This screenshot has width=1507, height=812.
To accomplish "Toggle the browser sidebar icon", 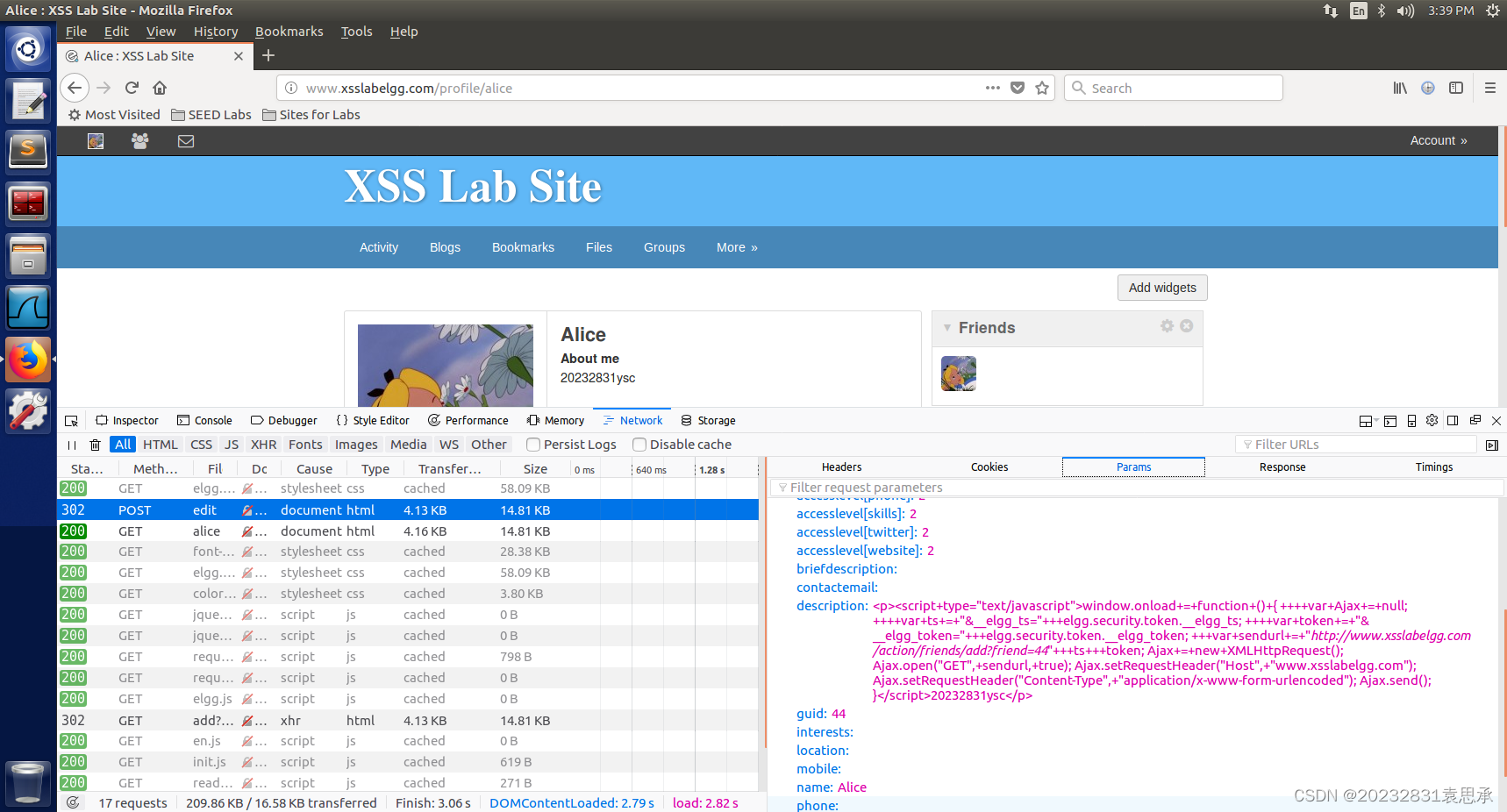I will point(1456,88).
